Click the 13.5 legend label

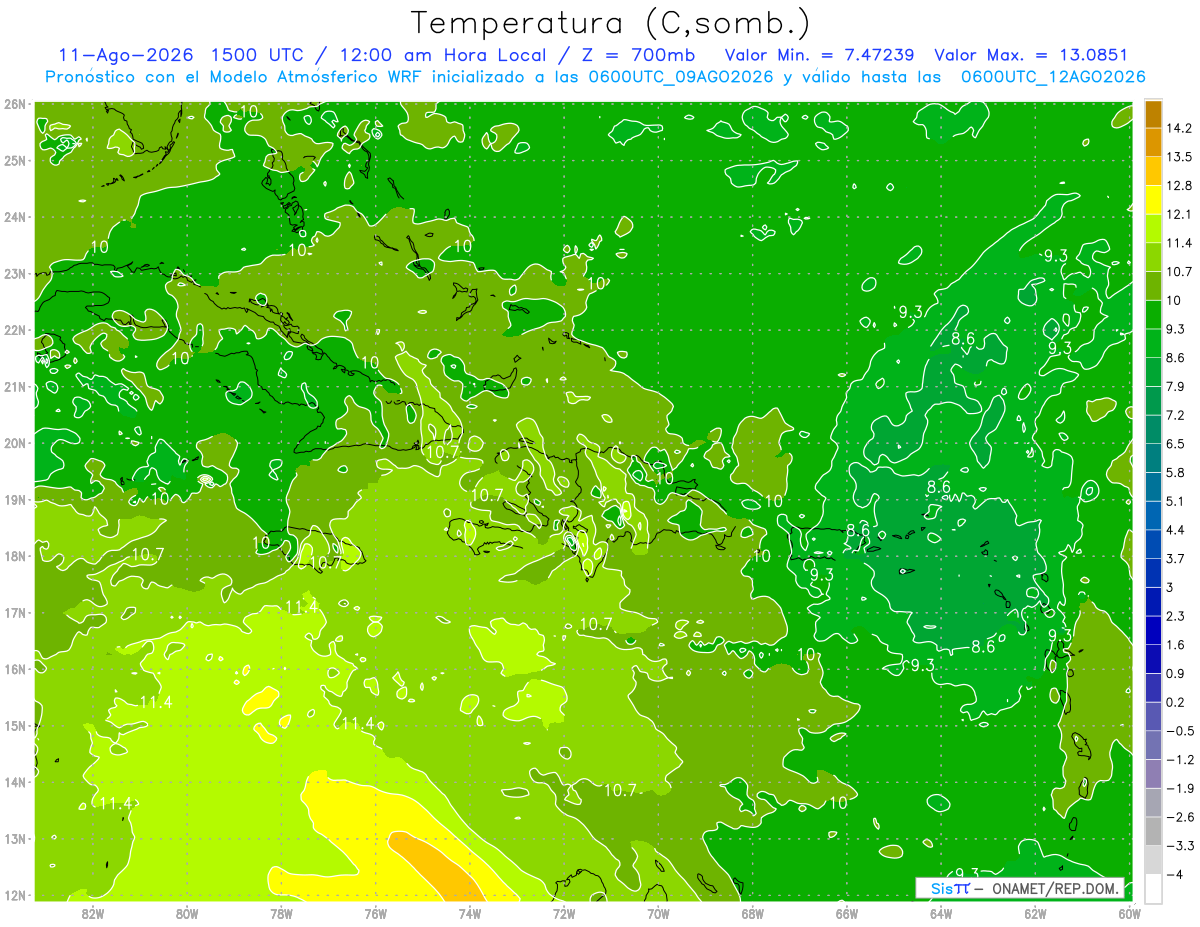1180,157
